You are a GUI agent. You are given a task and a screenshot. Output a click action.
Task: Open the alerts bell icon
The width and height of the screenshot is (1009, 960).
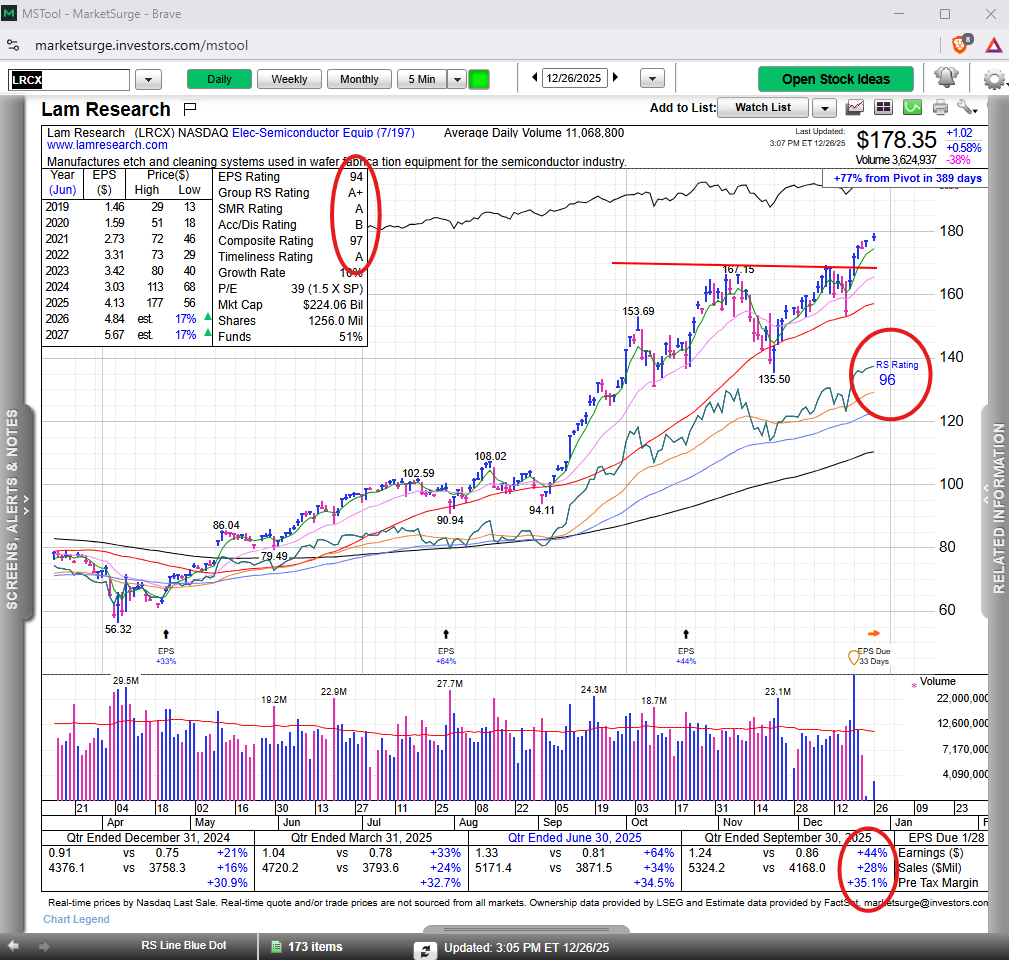click(x=945, y=78)
